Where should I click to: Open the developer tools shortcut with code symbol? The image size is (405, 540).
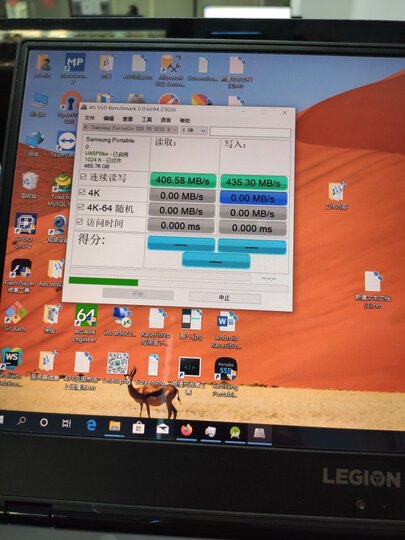coord(189,375)
